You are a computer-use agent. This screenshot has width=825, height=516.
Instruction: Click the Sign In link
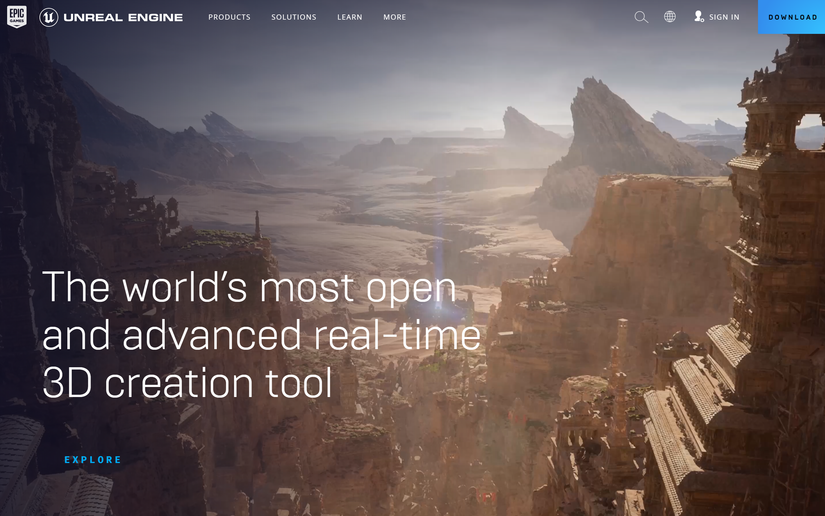(x=724, y=17)
